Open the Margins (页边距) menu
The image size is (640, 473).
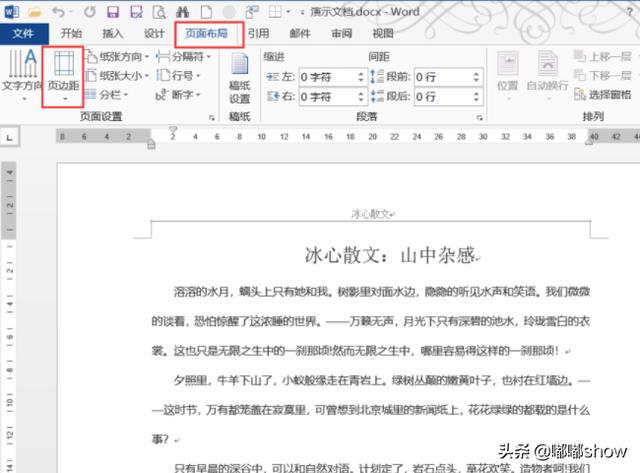tap(63, 76)
